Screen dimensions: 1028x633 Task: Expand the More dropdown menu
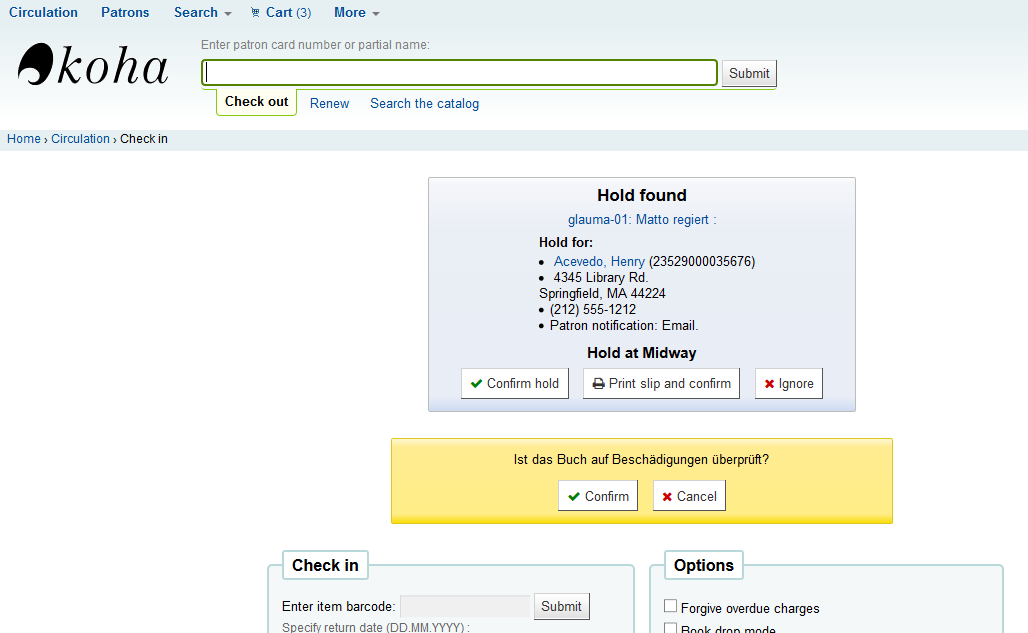point(356,13)
